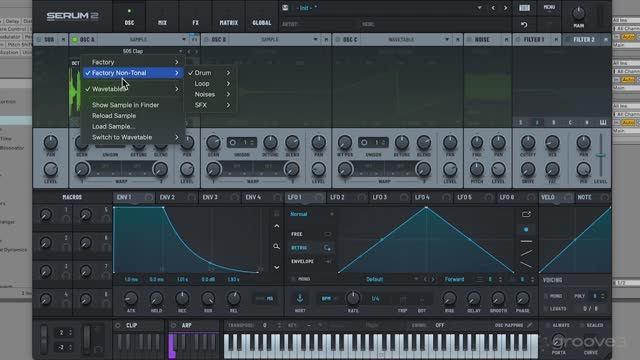Open the GLOBAL page
Screen dimensions: 640x360
262,23
